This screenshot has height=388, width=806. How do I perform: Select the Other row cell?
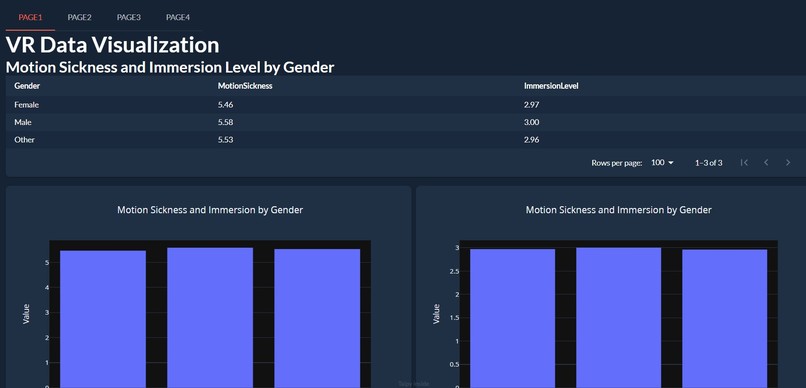pyautogui.click(x=24, y=140)
